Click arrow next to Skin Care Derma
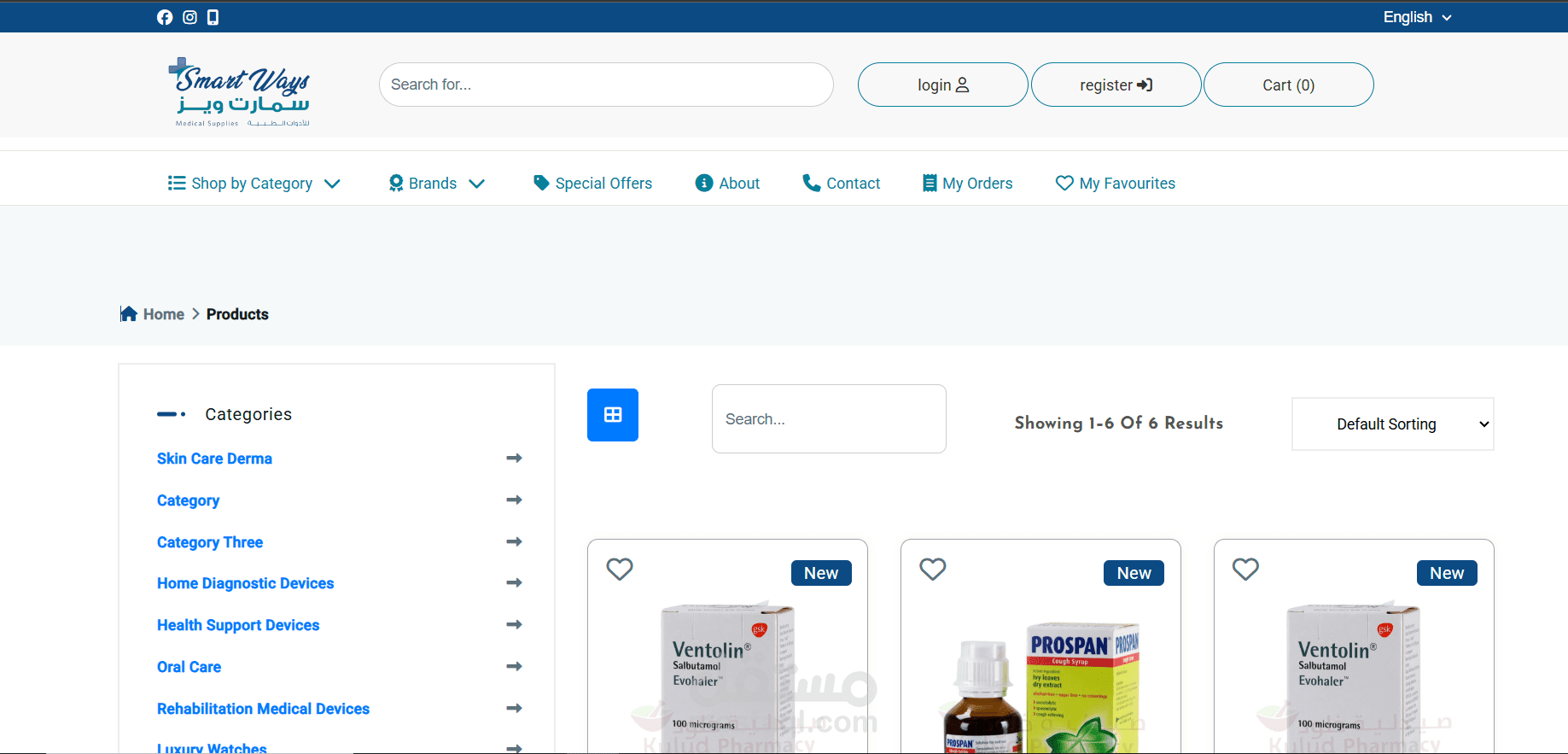 click(514, 459)
